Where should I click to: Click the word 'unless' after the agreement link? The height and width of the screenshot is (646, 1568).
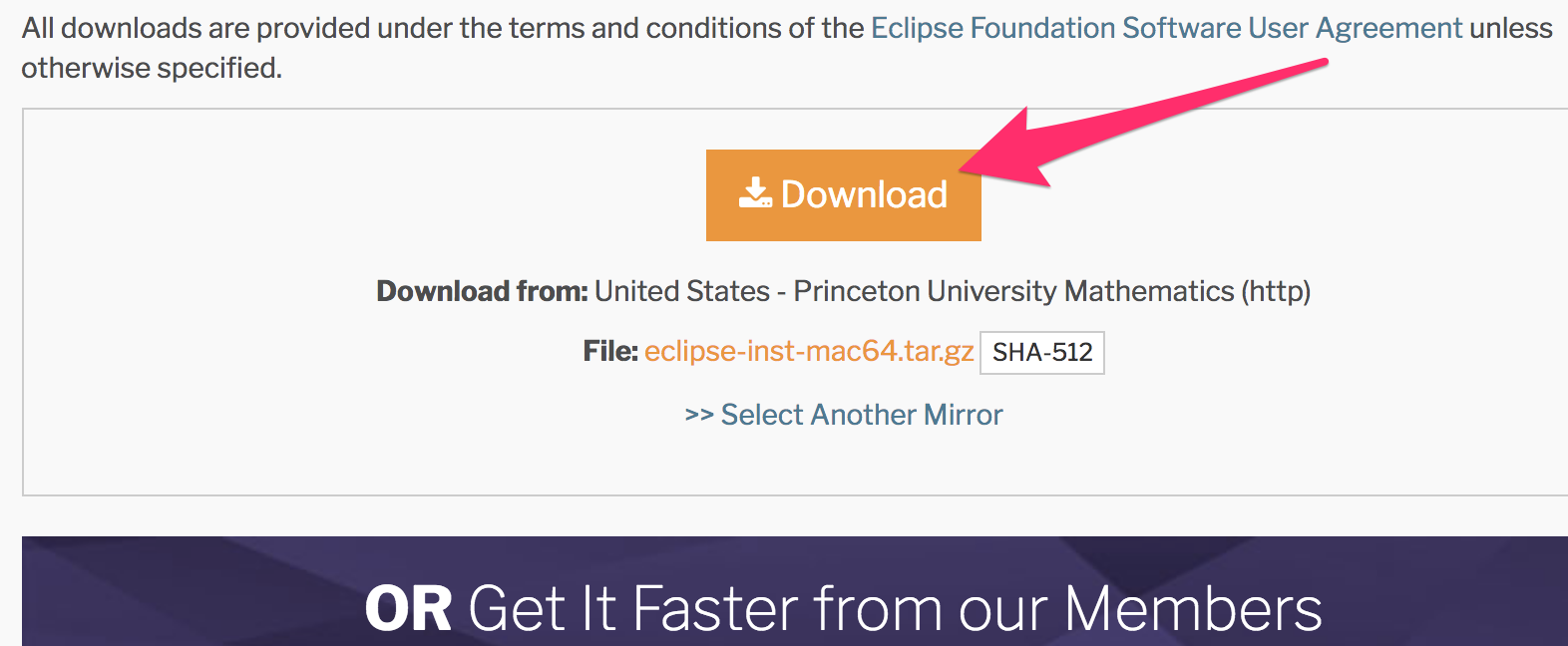coord(1511,28)
